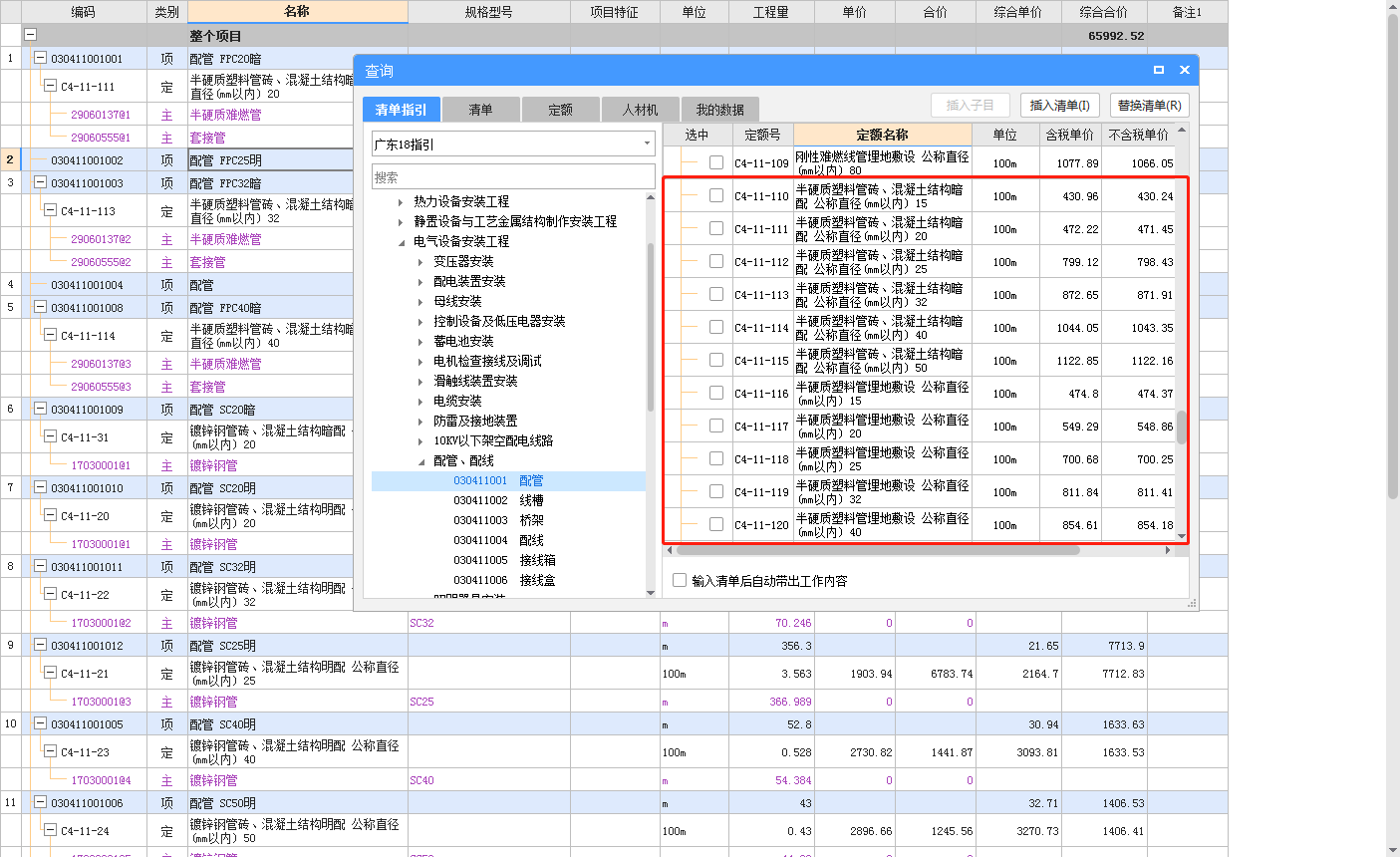
Task: Enable 输入清单后自动带出工作内容 checkbox
Action: (x=680, y=580)
